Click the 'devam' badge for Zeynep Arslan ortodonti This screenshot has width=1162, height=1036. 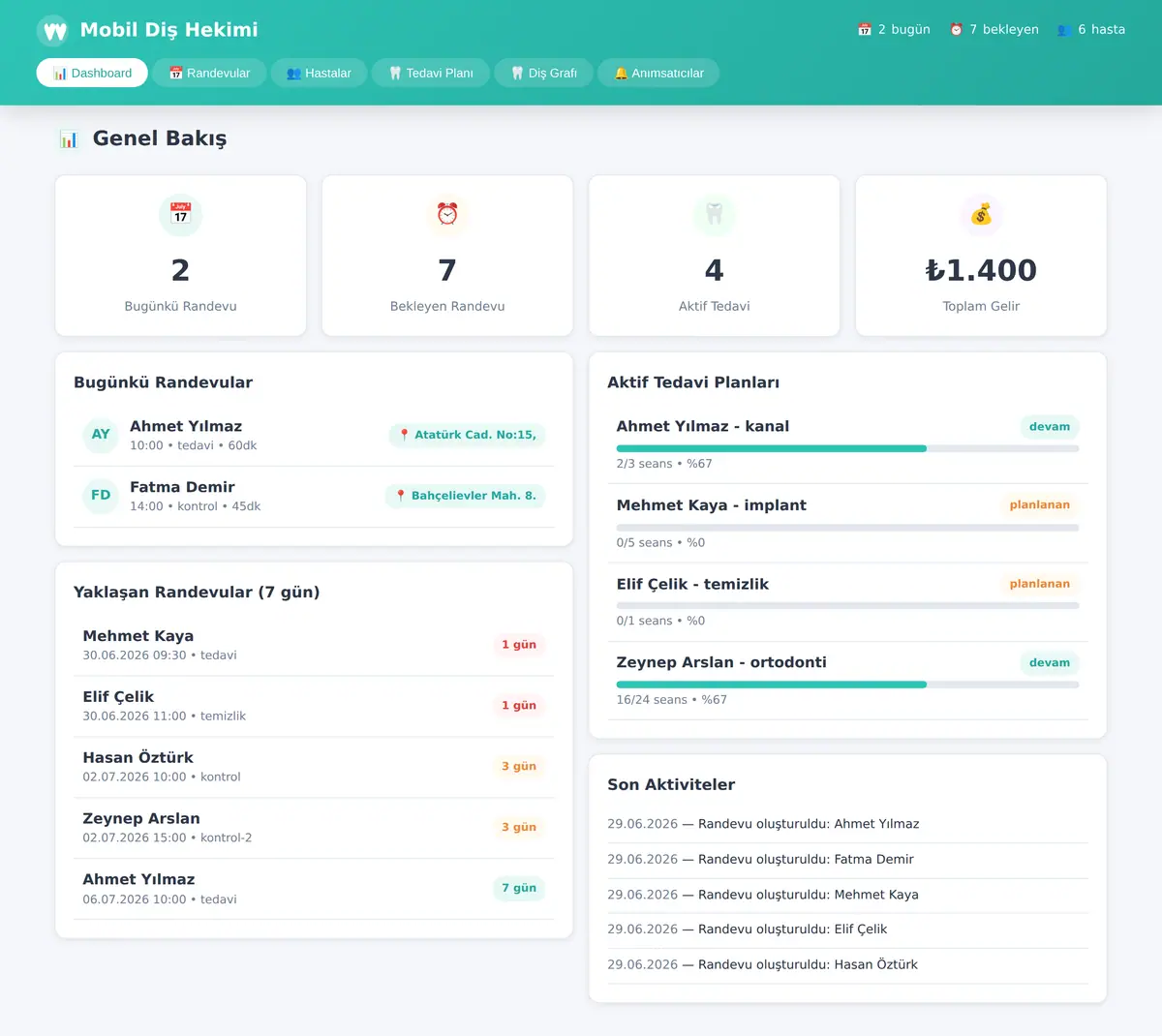click(1050, 663)
